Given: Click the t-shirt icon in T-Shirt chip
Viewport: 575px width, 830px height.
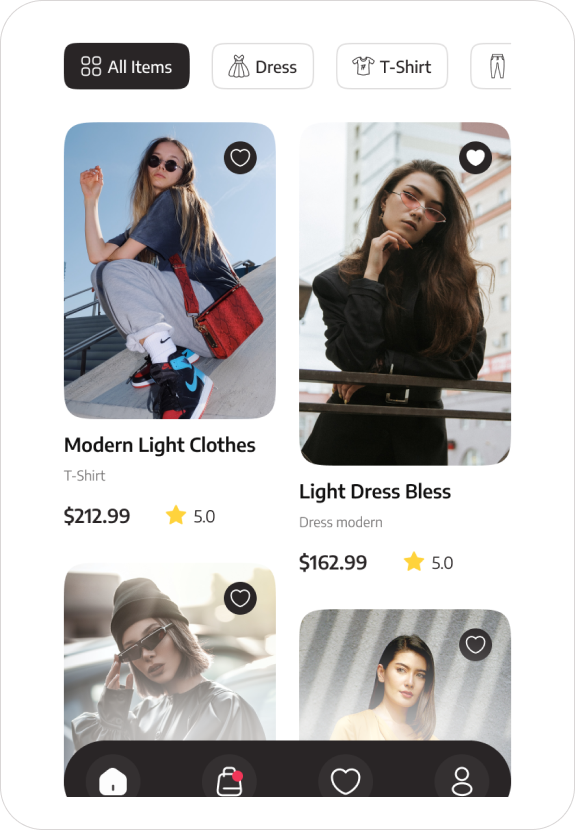Looking at the screenshot, I should 363,66.
